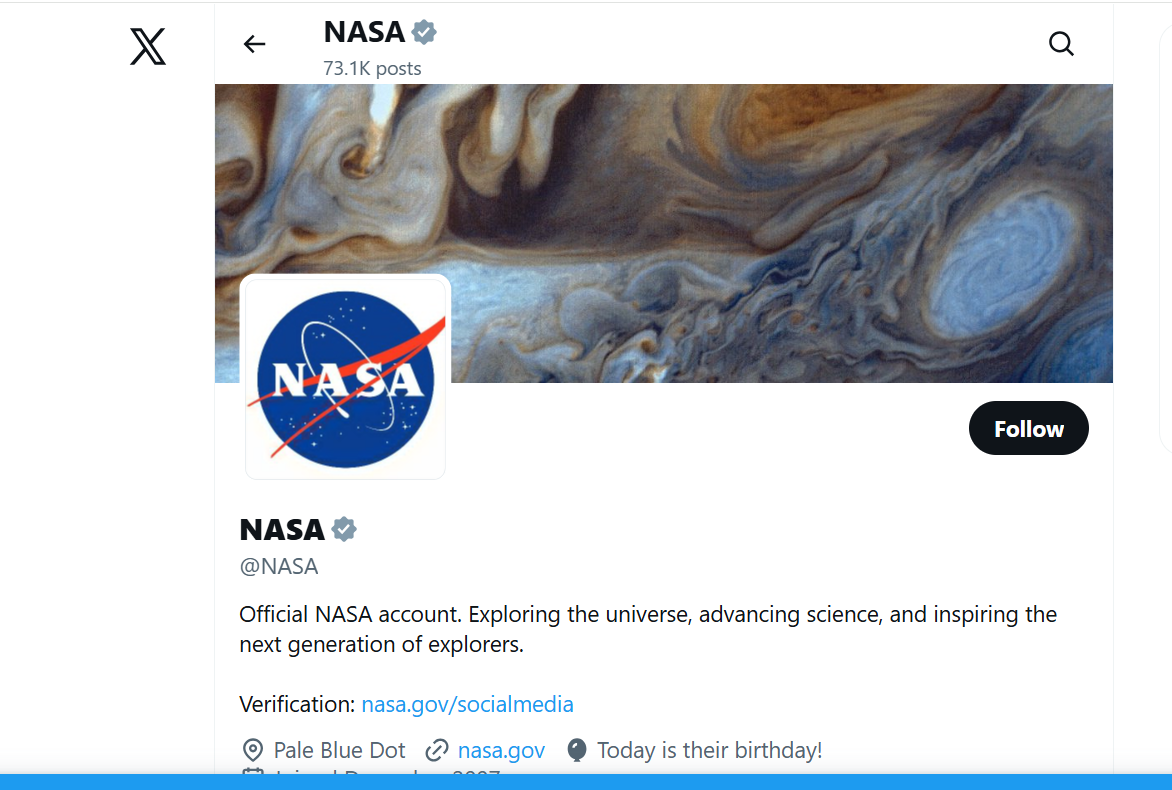Click the location pin icon beside Pale Blue Dot

tap(253, 749)
